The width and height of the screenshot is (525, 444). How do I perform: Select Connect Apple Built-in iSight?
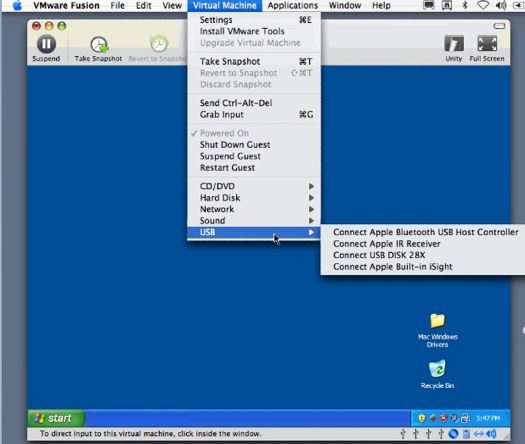(423, 267)
